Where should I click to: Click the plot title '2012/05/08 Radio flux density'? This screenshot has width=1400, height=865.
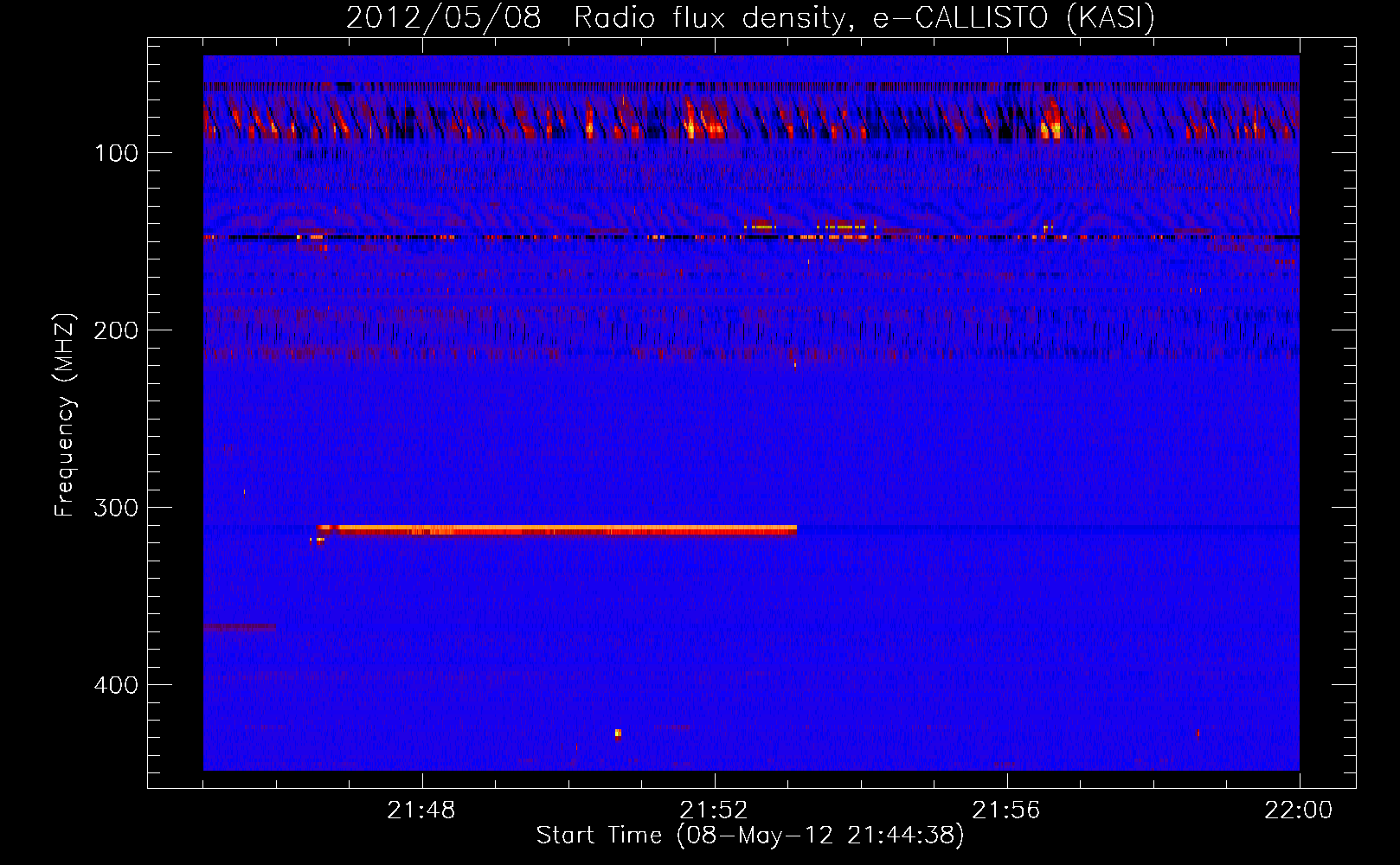point(595,17)
